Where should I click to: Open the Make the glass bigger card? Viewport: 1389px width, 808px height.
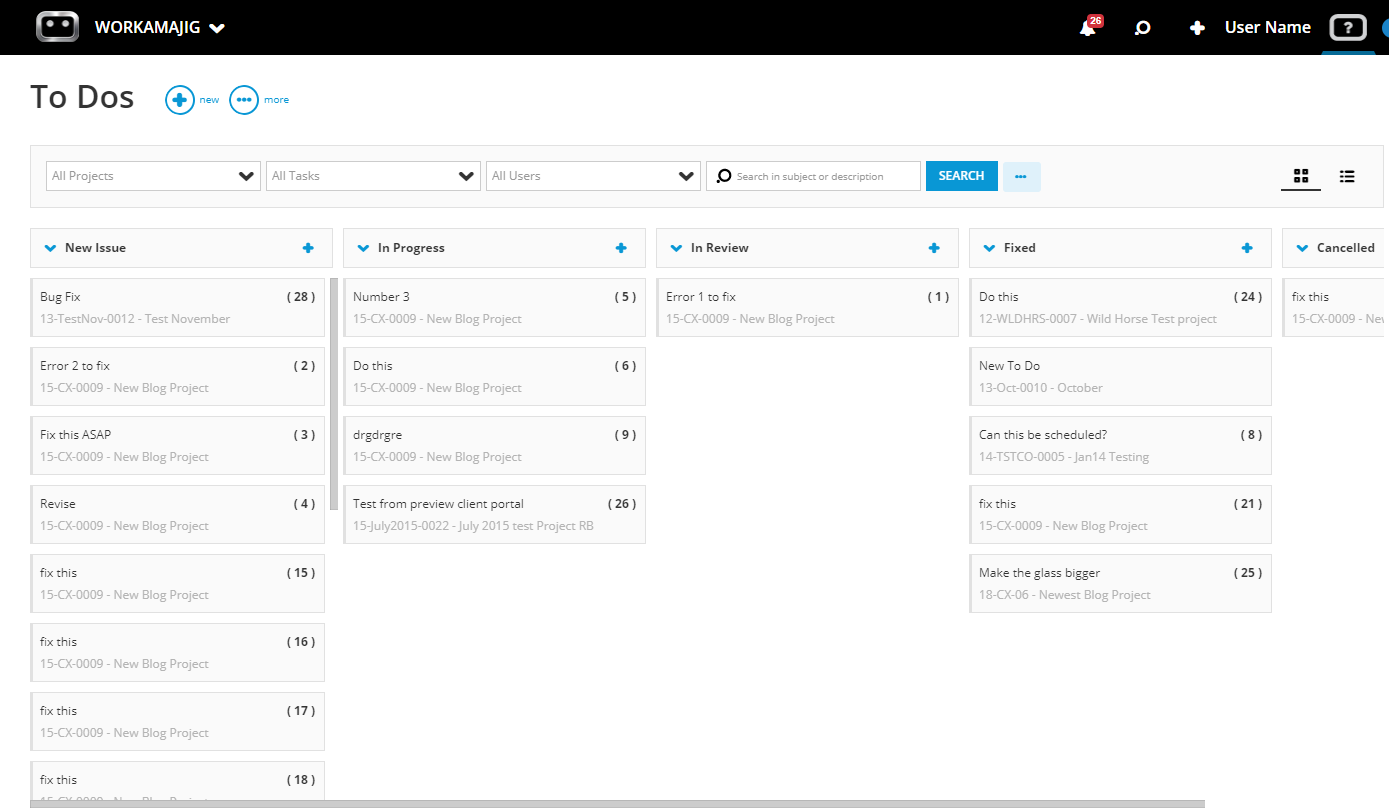(x=1120, y=583)
